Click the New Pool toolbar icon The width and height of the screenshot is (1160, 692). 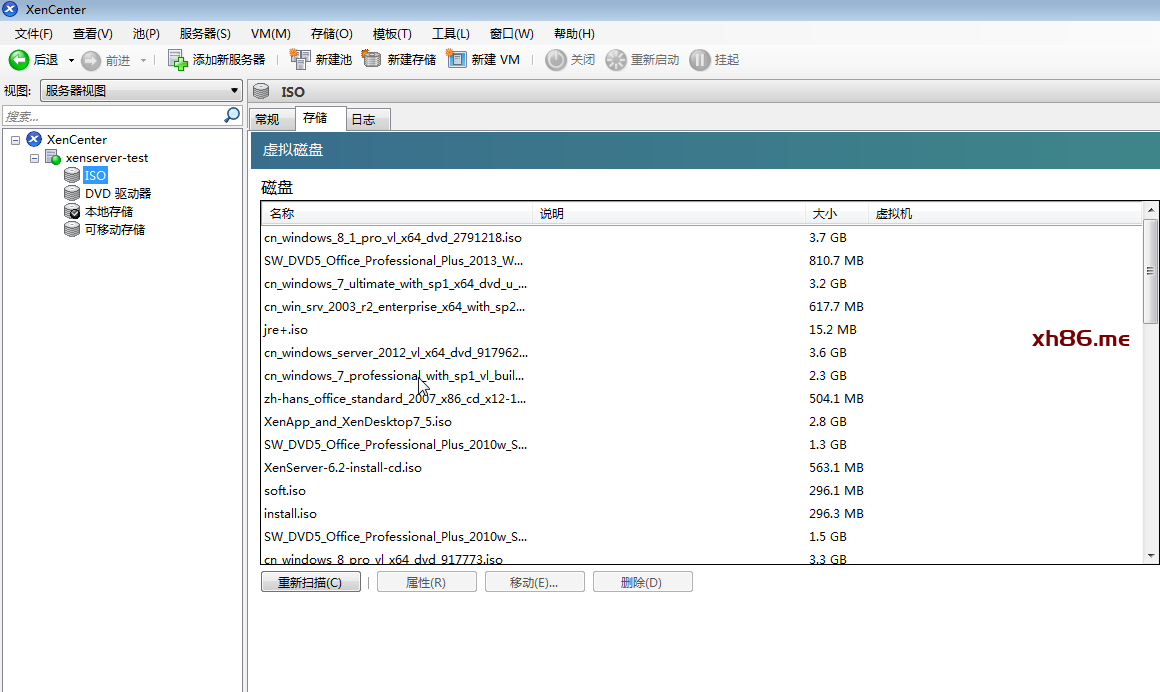point(300,60)
